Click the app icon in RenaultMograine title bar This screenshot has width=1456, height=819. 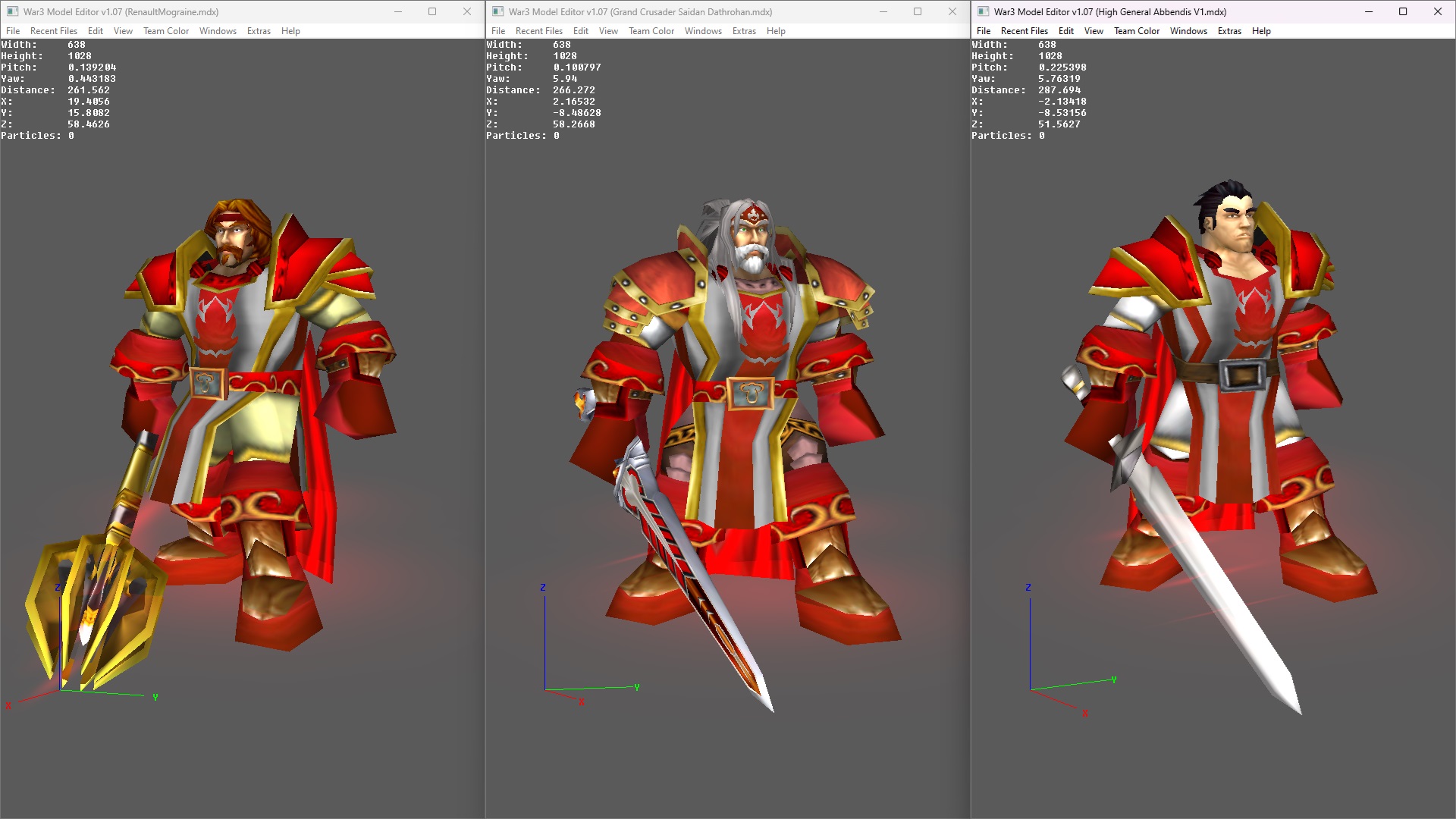pos(12,11)
